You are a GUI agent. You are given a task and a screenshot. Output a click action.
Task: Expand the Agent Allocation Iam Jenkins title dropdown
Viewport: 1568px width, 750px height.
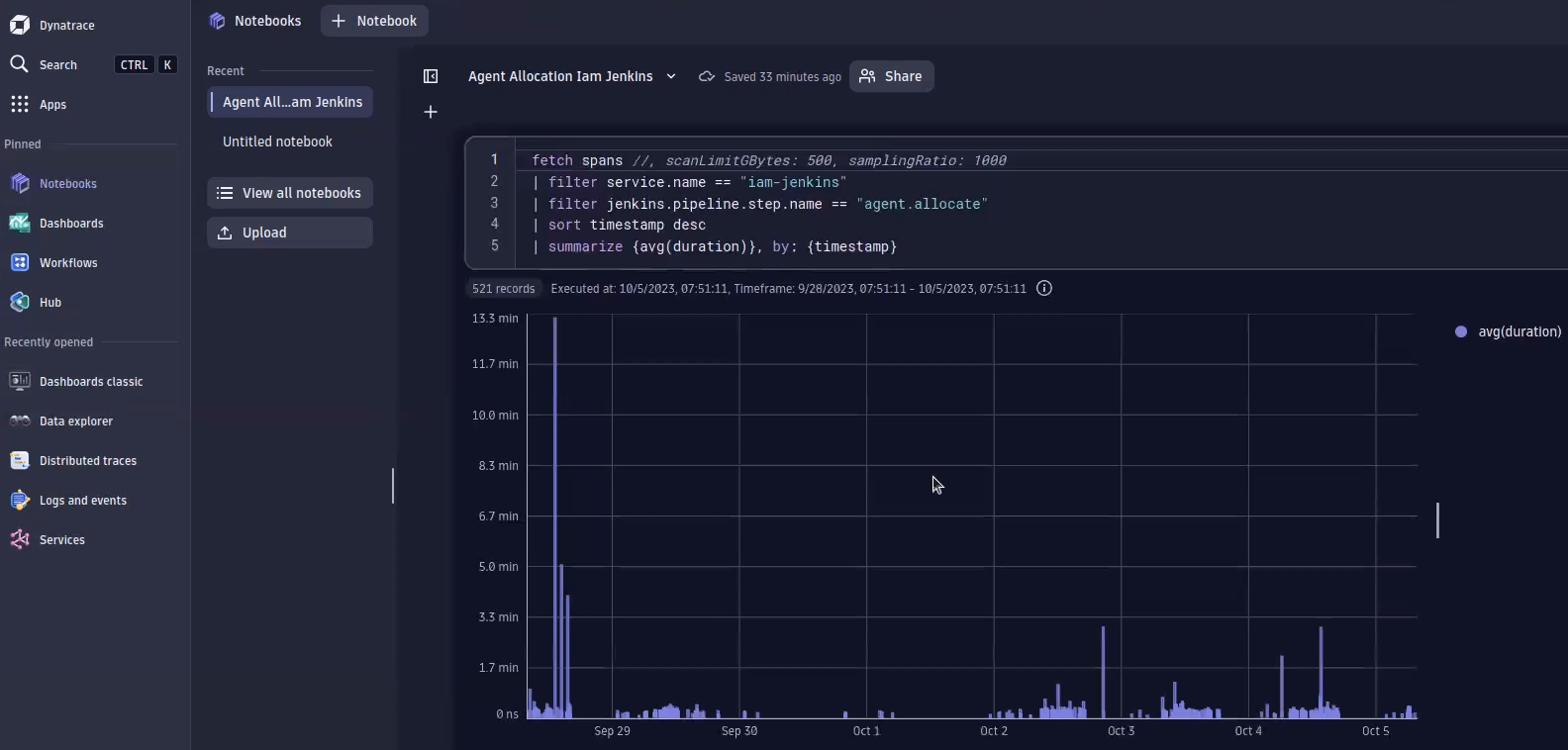(671, 76)
